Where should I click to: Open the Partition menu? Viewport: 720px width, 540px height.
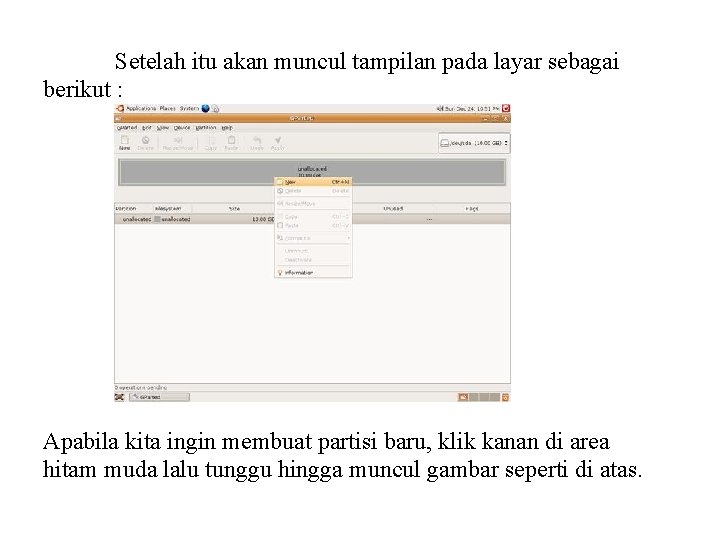coord(206,128)
